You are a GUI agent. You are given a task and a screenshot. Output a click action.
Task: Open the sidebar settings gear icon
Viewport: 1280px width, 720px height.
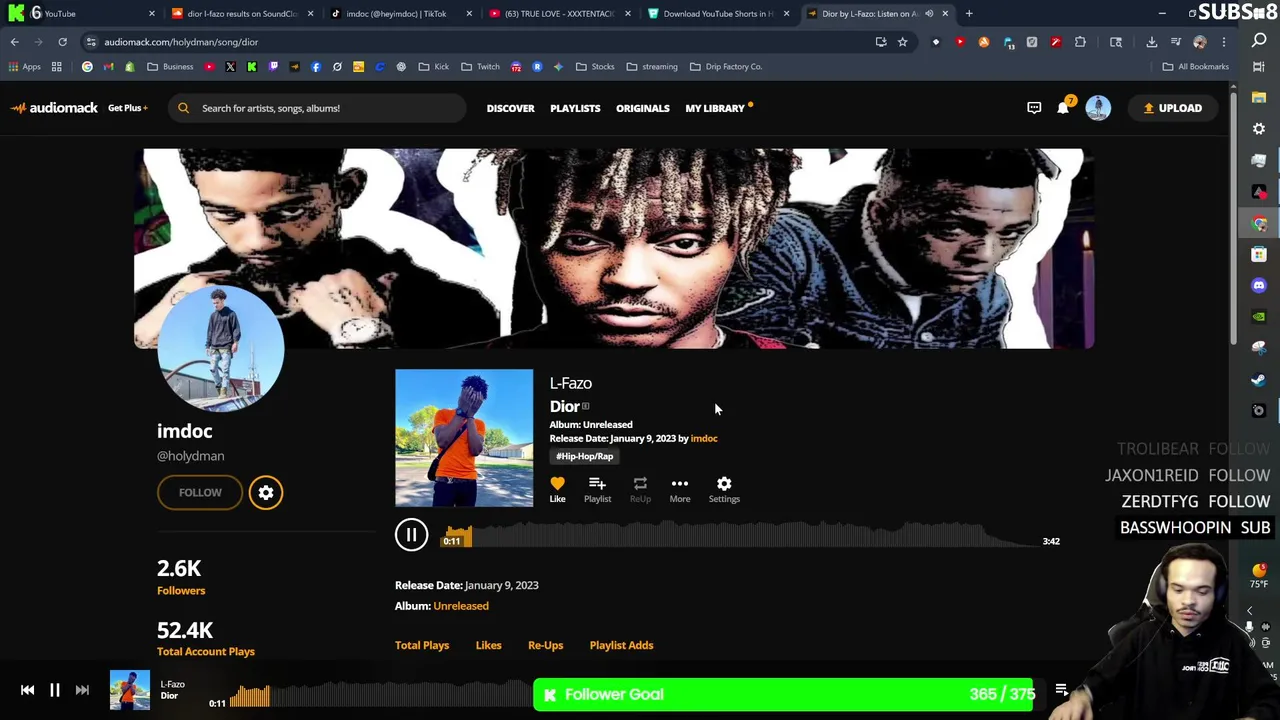1259,129
